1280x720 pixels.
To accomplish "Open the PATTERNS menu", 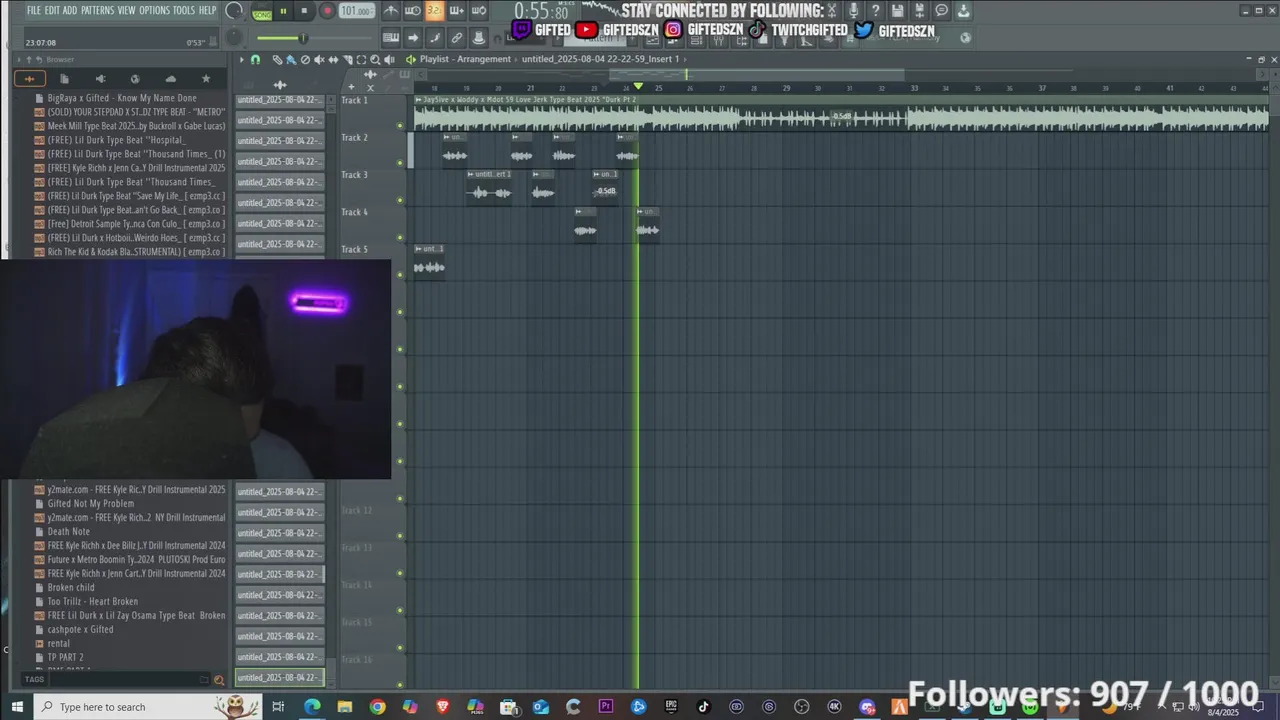I will [97, 10].
